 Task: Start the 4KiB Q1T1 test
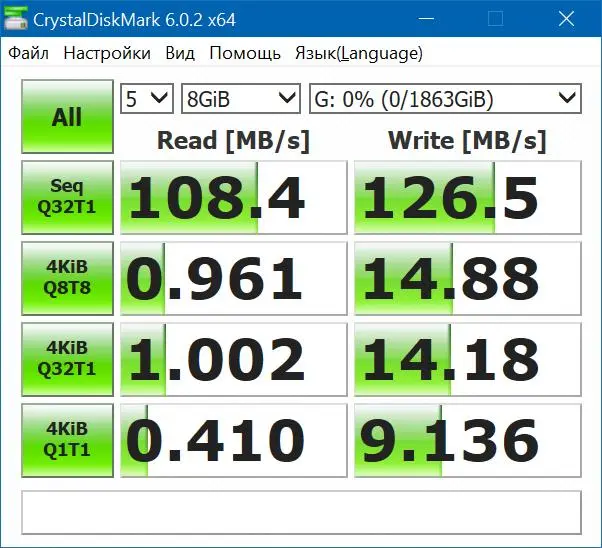point(68,440)
